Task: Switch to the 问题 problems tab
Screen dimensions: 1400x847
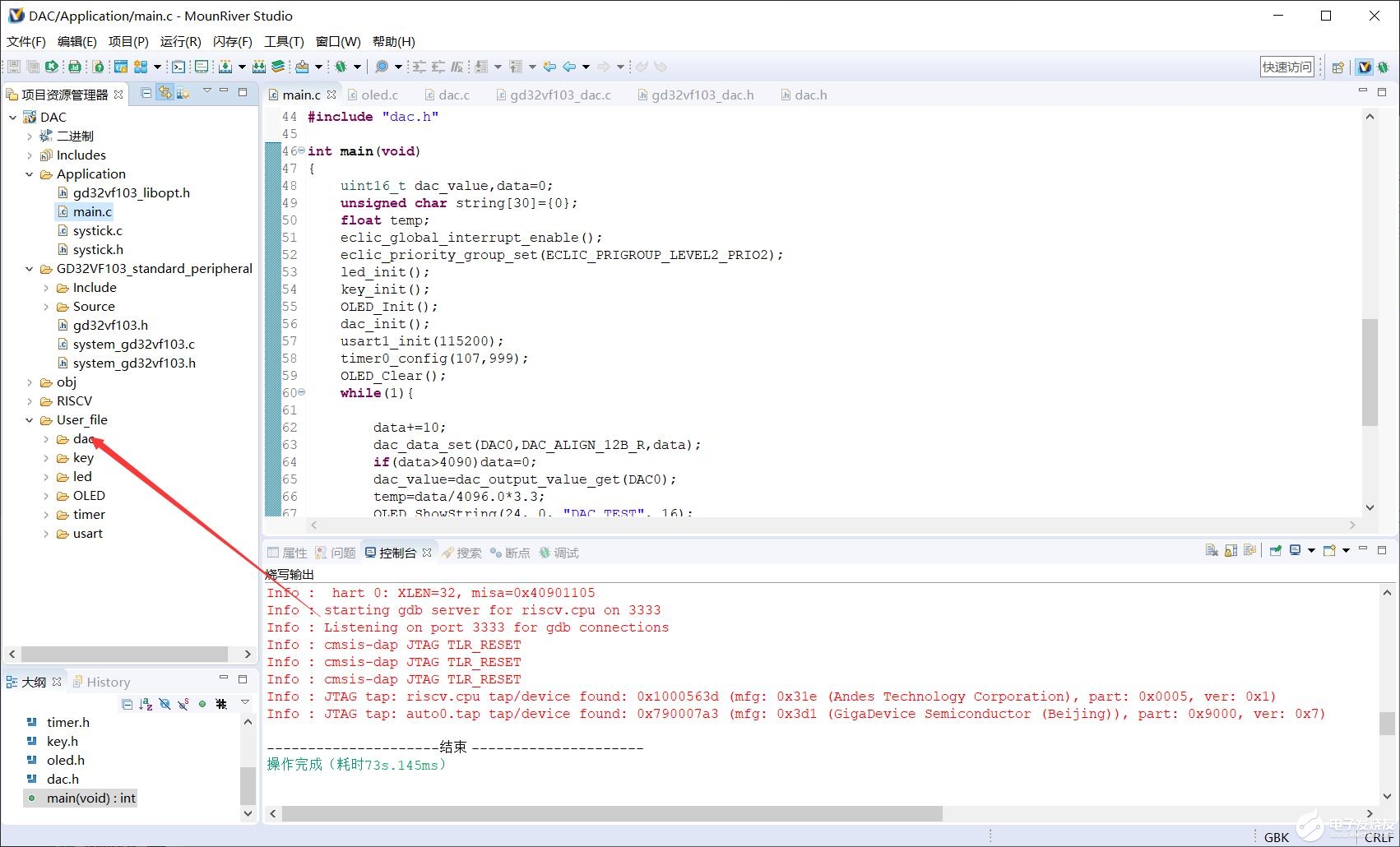Action: pos(336,553)
